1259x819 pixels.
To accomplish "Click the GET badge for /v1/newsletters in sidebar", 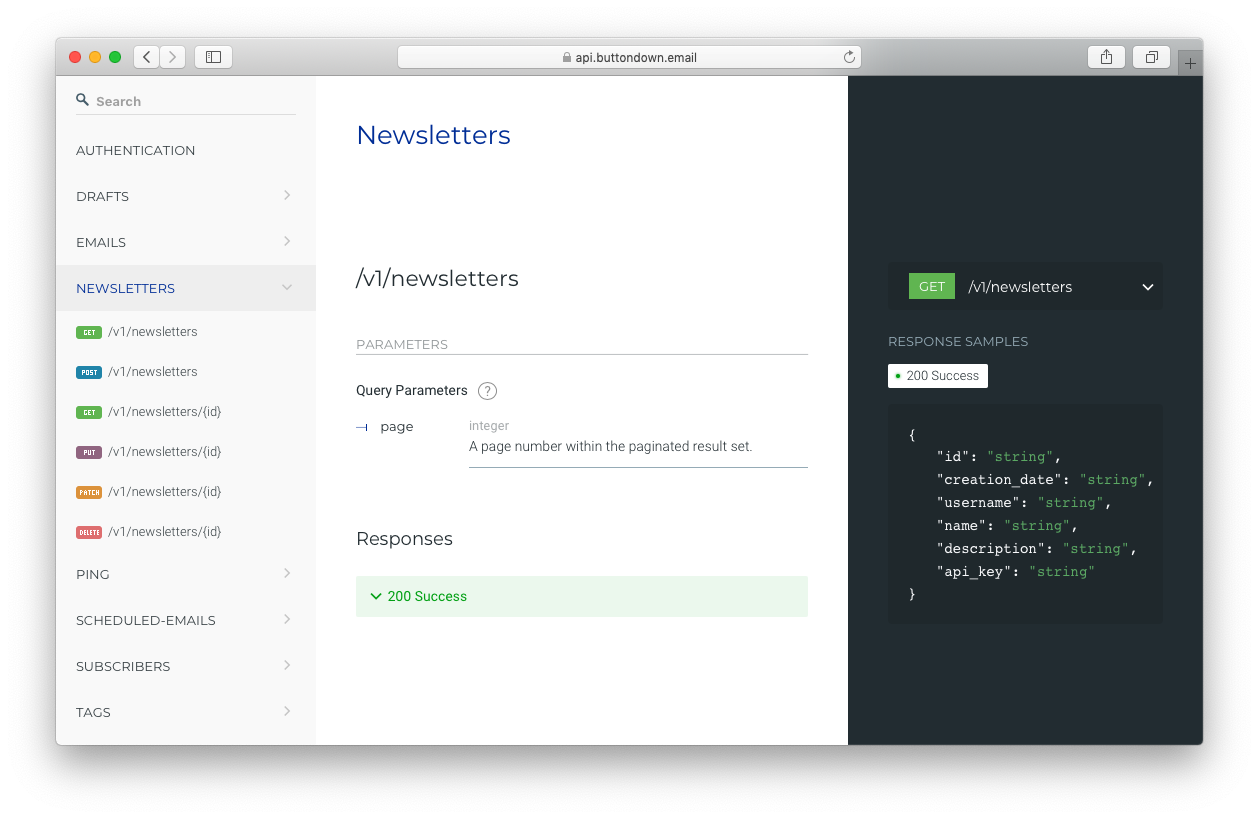I will click(x=89, y=332).
